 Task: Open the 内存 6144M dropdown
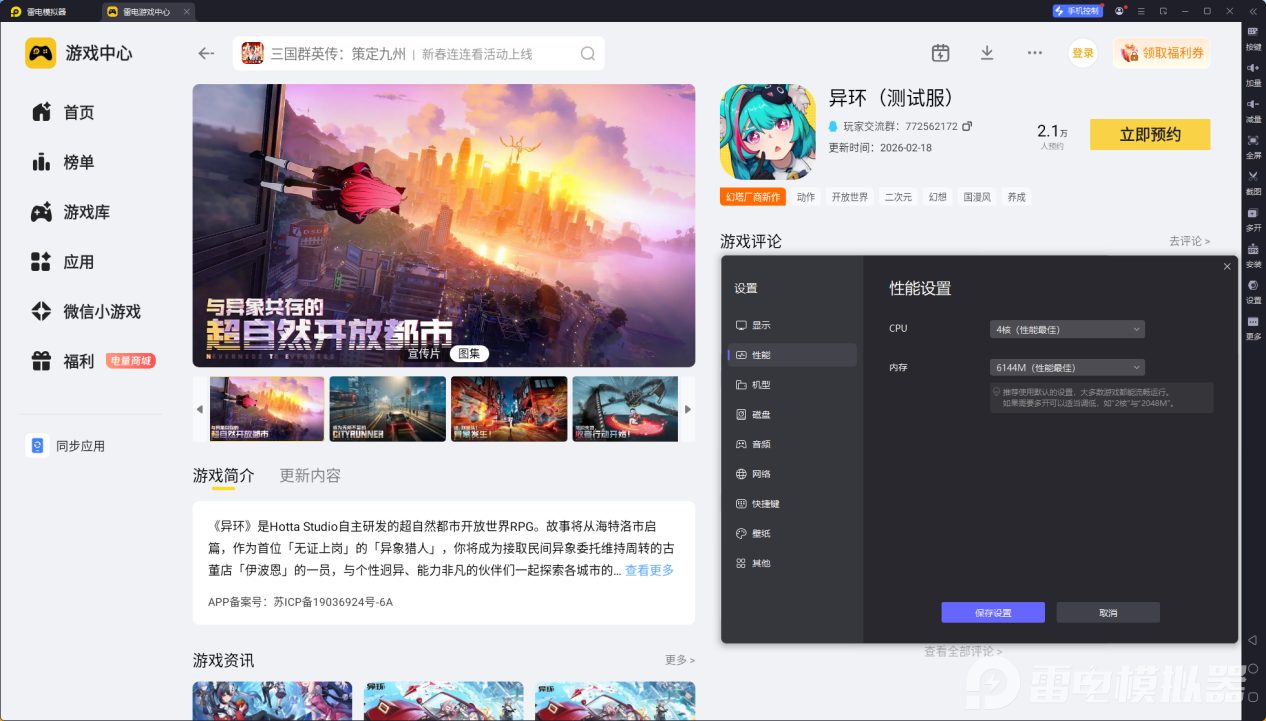point(1067,367)
